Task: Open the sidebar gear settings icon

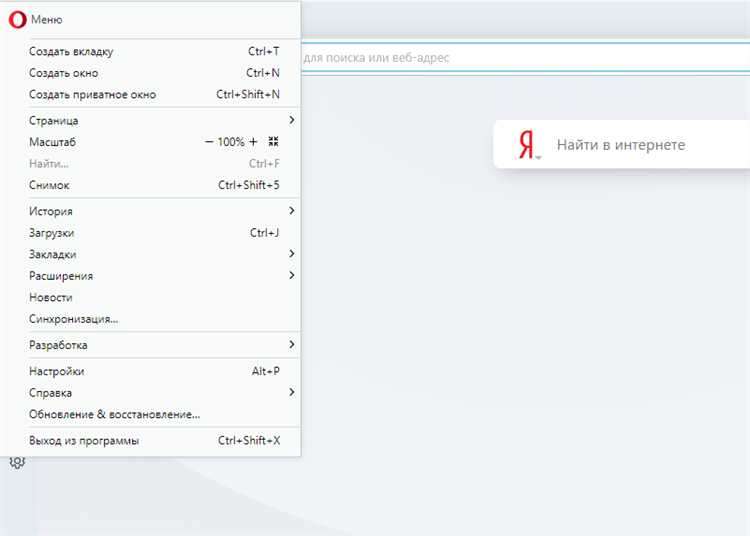Action: click(x=17, y=463)
